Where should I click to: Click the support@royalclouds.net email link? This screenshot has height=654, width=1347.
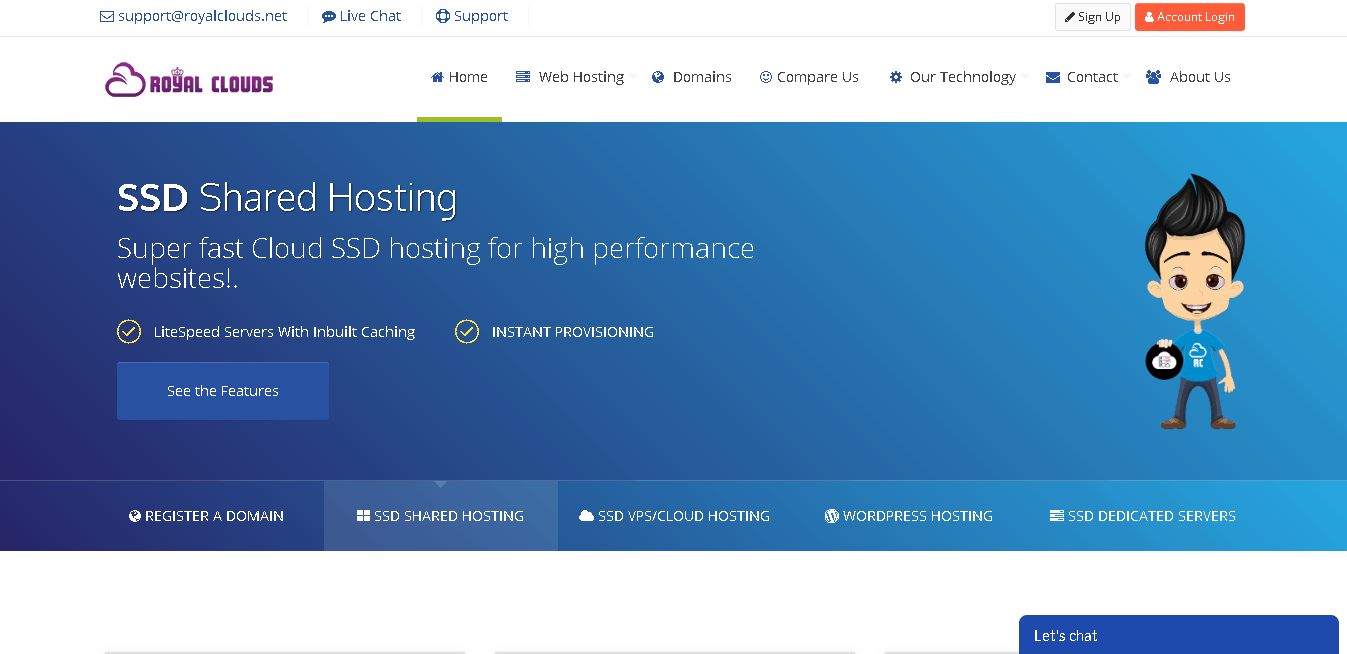[193, 16]
